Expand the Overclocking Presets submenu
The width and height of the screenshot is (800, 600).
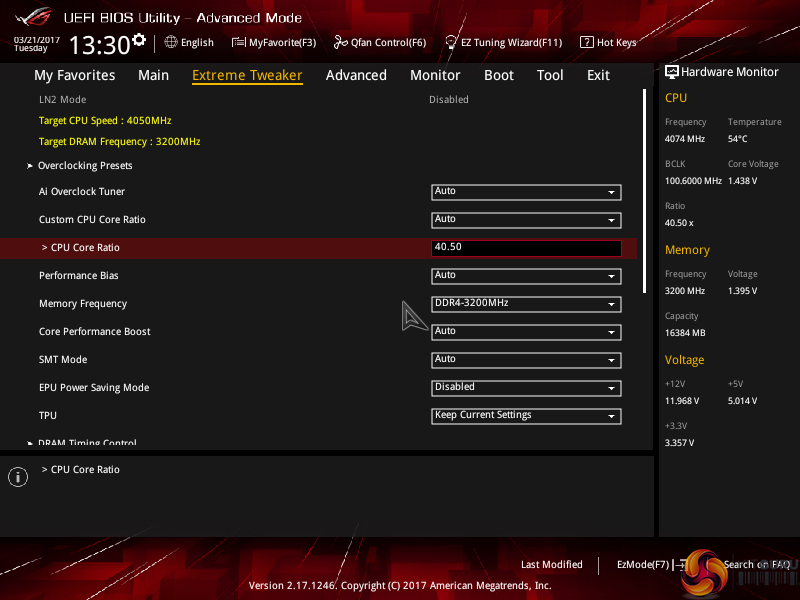[85, 166]
